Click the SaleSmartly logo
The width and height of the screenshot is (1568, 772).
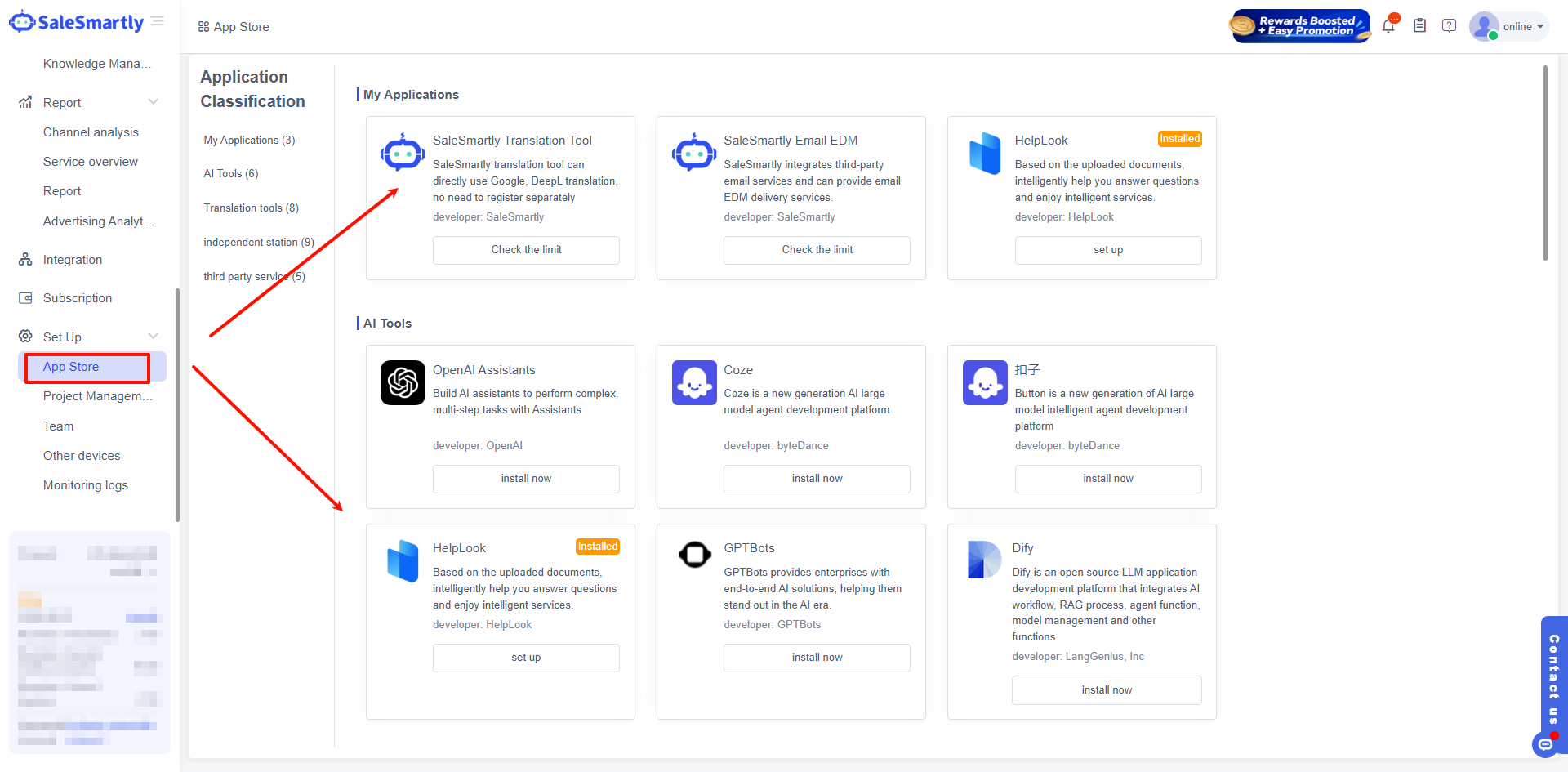click(x=76, y=22)
